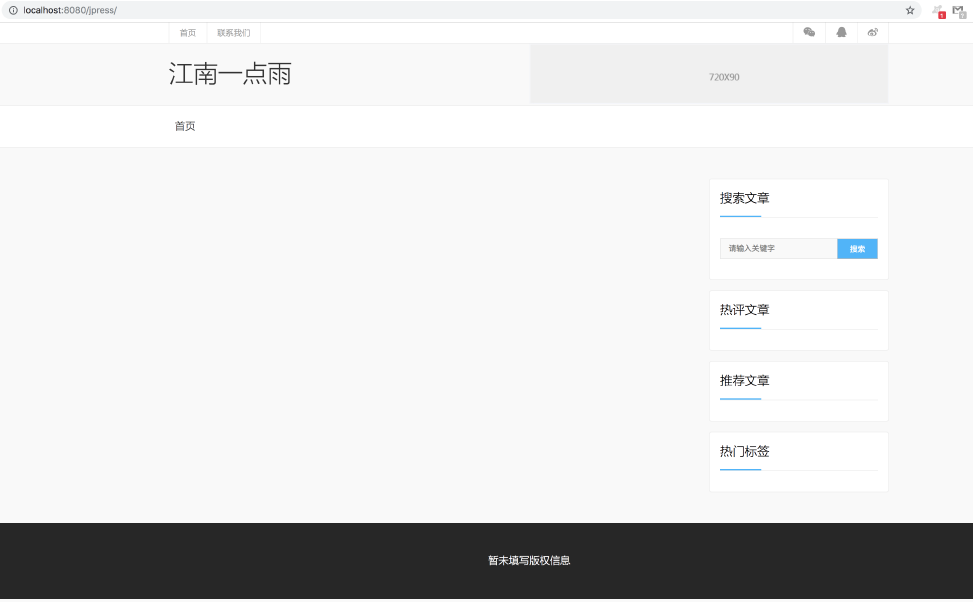Click the browser address bar

[x=300, y=11]
